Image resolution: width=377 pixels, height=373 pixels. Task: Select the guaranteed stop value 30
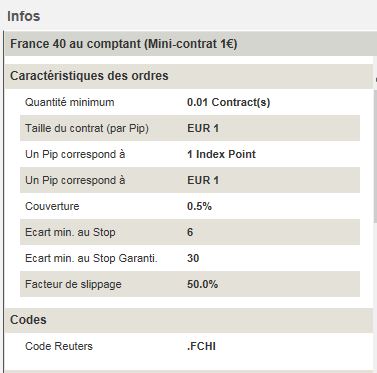point(193,258)
